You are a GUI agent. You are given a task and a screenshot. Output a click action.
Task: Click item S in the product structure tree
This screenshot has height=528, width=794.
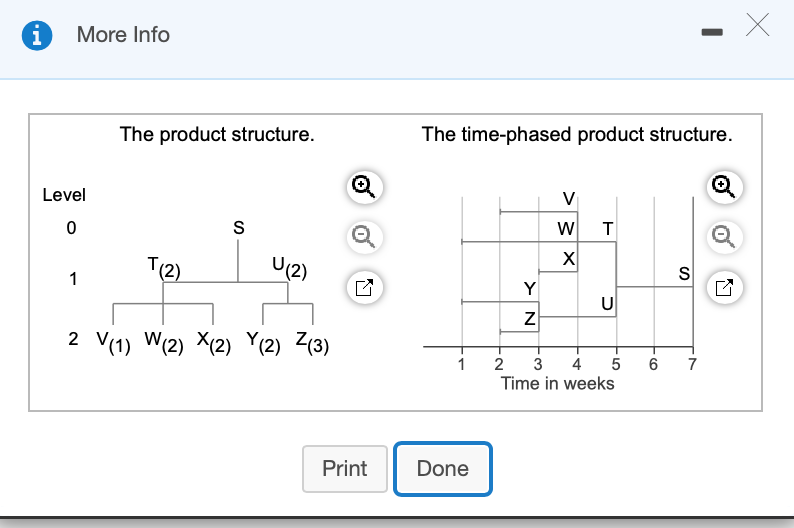238,228
